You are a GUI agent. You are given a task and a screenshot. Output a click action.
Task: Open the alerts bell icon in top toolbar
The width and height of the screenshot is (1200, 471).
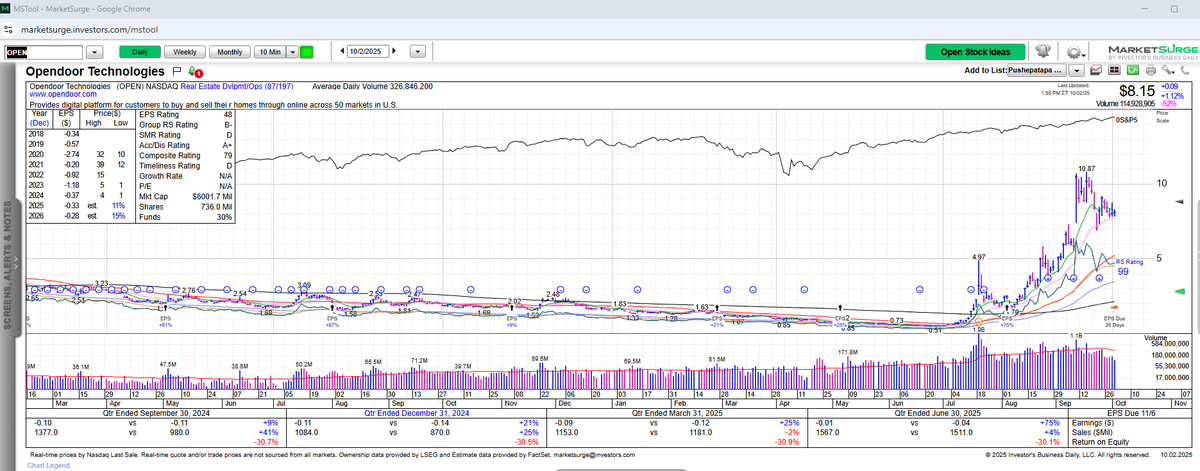[x=1043, y=51]
